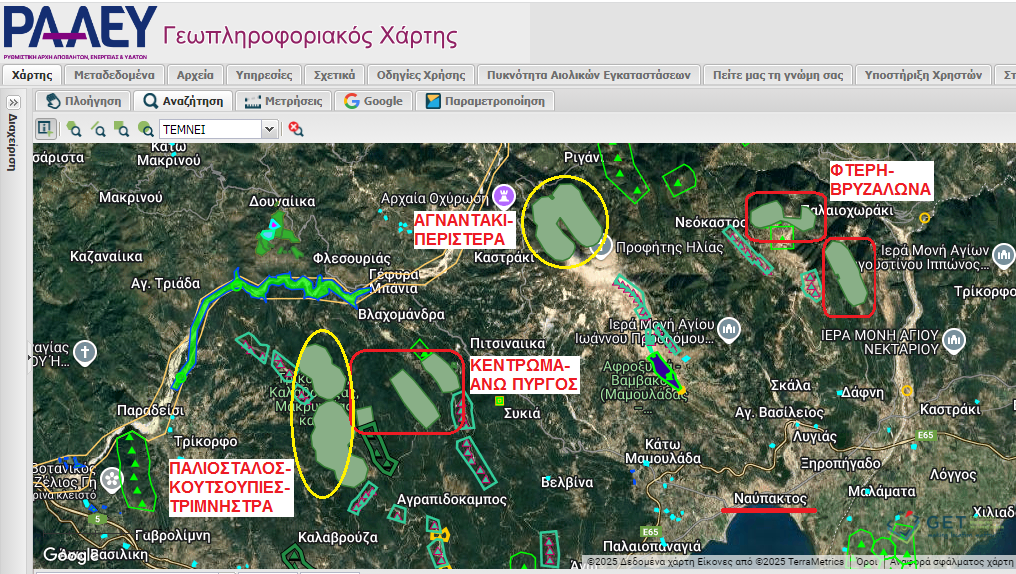Clear search results with the red X icon
The width and height of the screenshot is (1016, 574).
pos(295,129)
